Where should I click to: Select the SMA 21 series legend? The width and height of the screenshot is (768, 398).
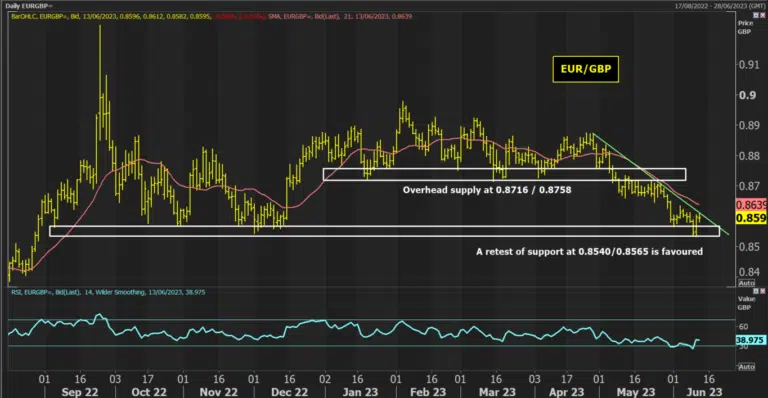[x=340, y=16]
